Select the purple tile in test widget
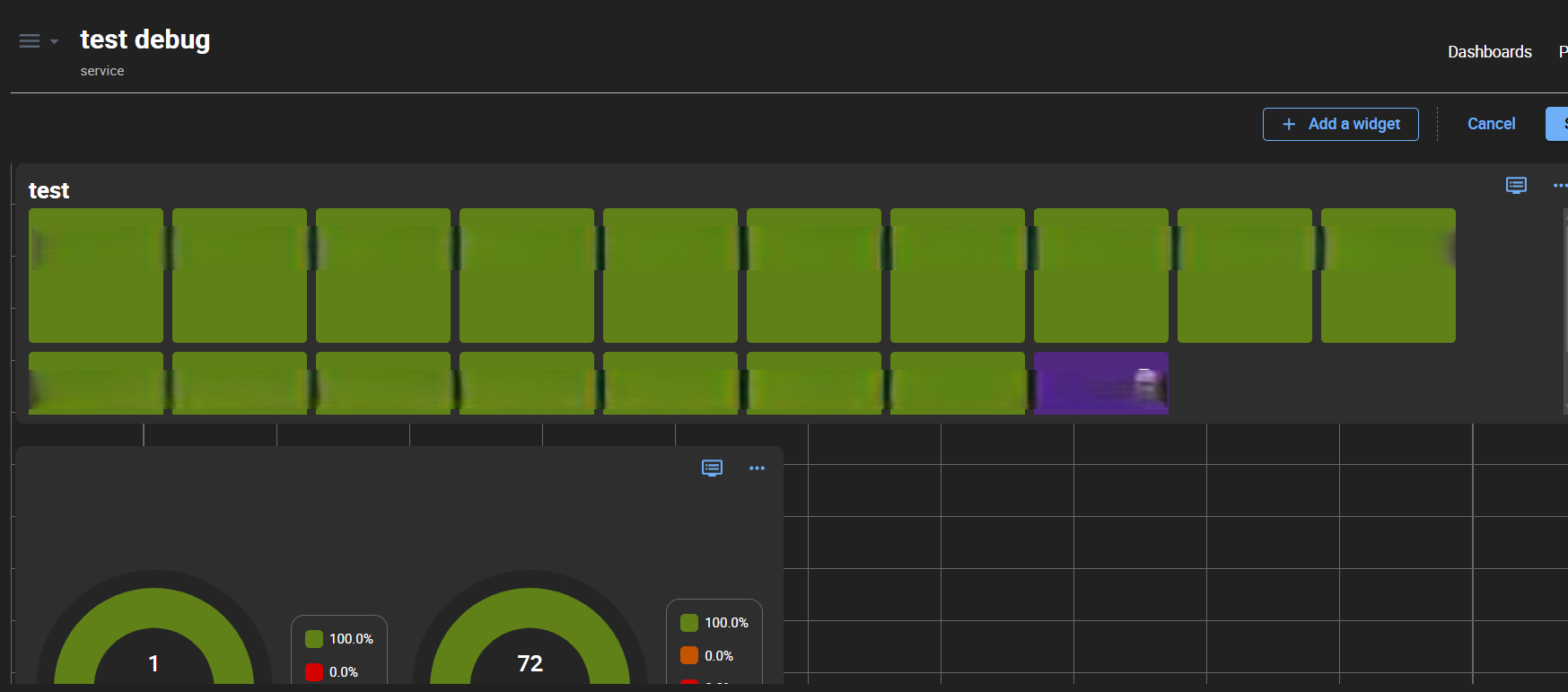This screenshot has width=1568, height=692. [x=1100, y=382]
